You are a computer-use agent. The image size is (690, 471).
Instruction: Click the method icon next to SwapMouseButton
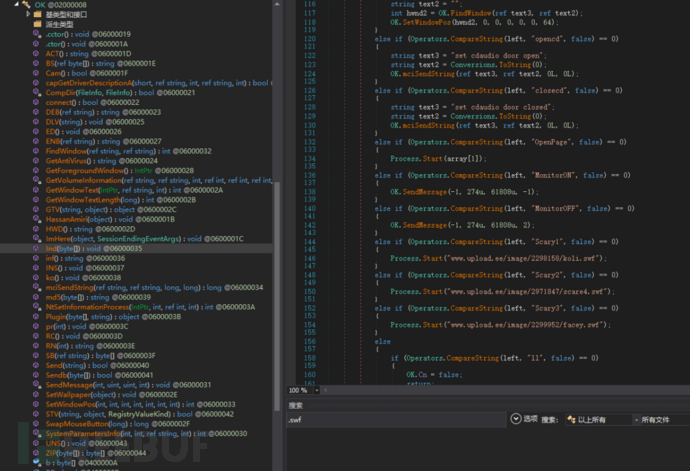(x=38, y=423)
